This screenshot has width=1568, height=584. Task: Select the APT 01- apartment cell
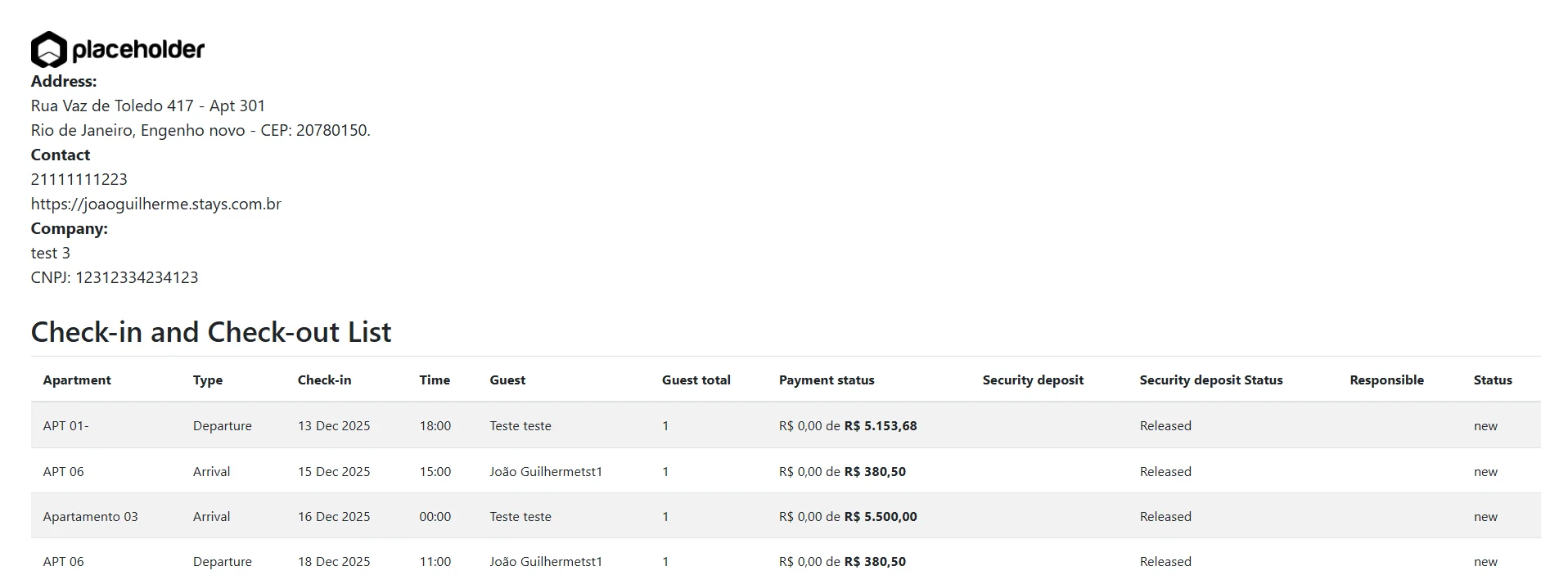pos(66,425)
